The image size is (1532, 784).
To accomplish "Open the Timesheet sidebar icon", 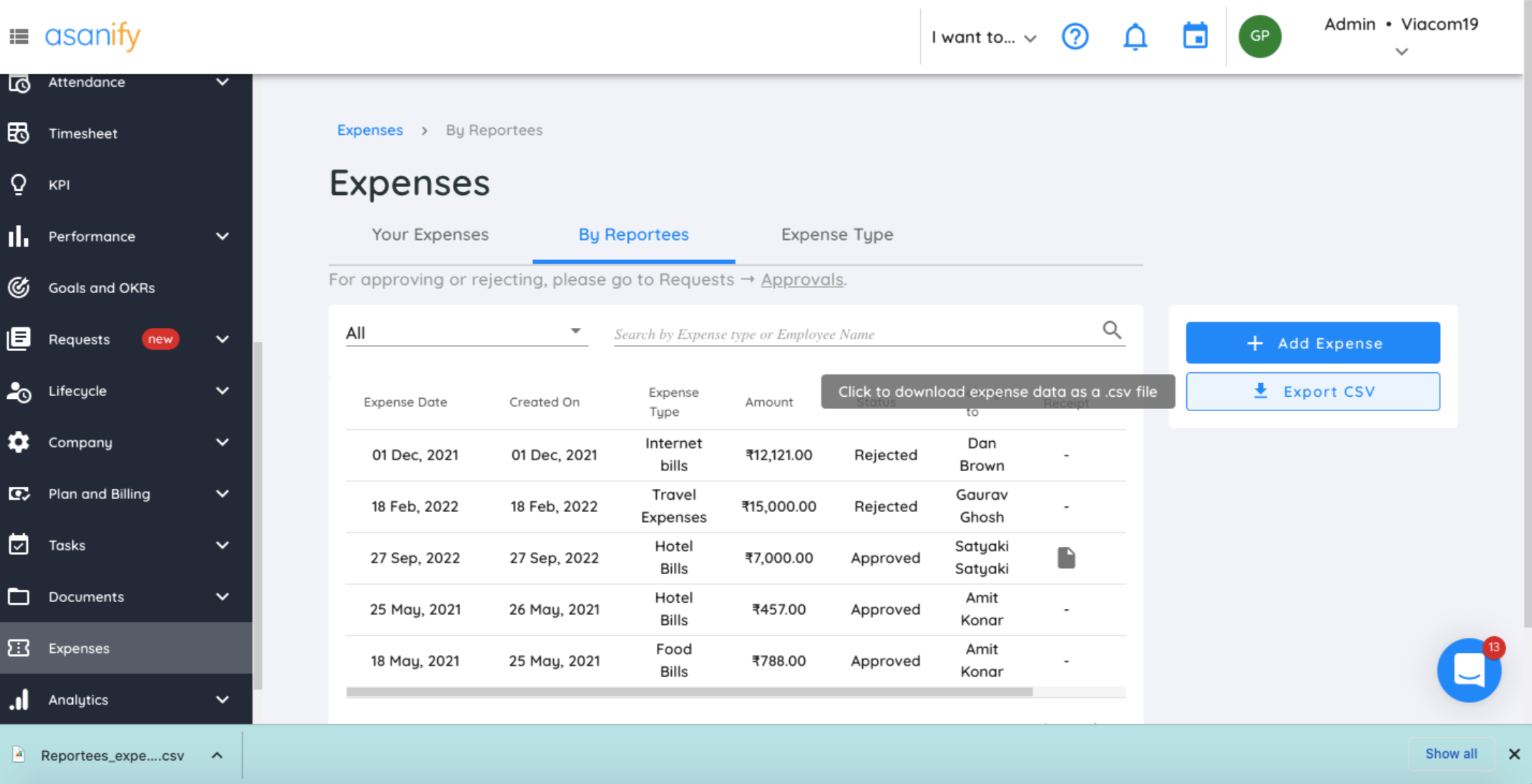I will point(18,133).
